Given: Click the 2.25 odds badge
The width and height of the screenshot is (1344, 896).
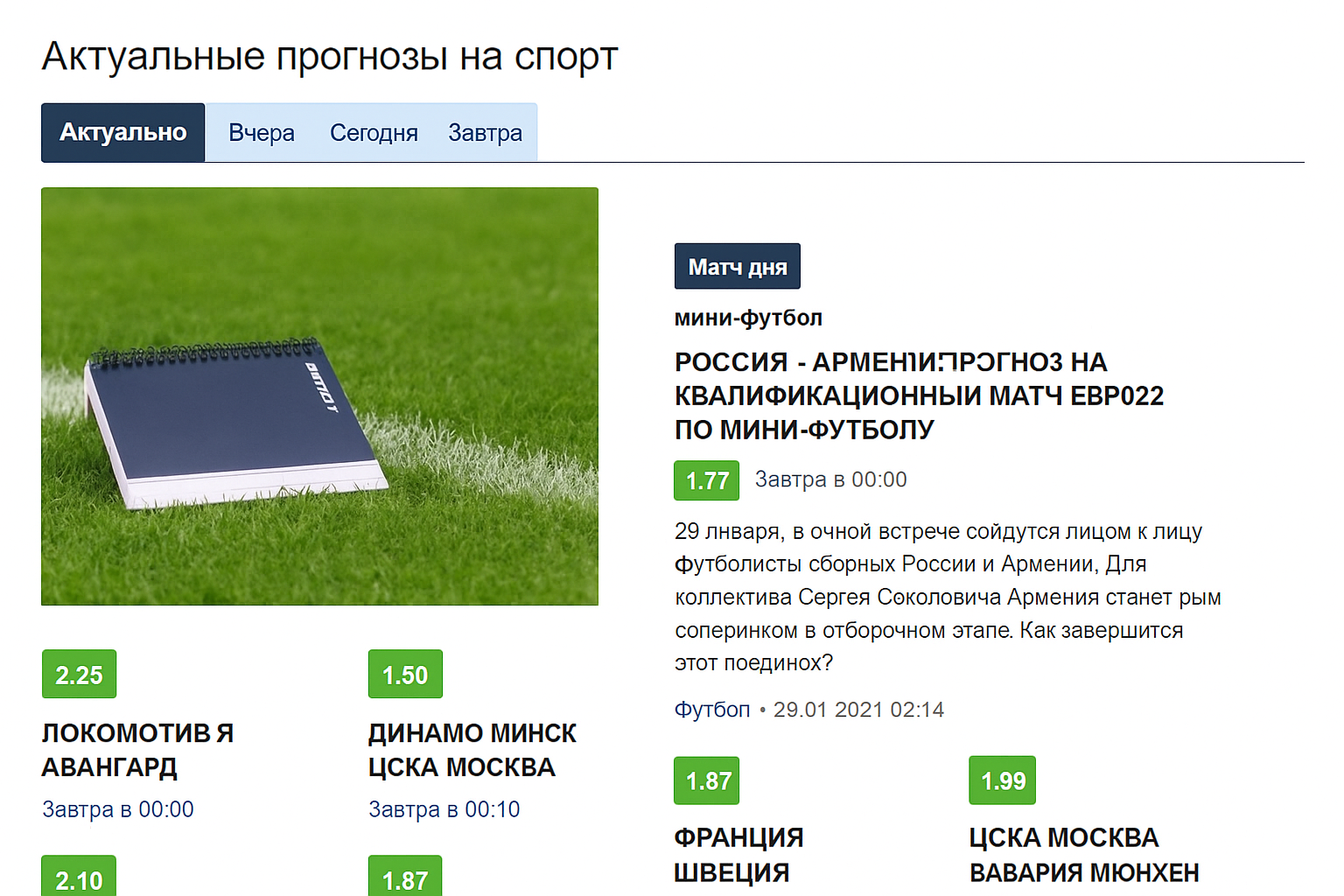Looking at the screenshot, I should (79, 675).
